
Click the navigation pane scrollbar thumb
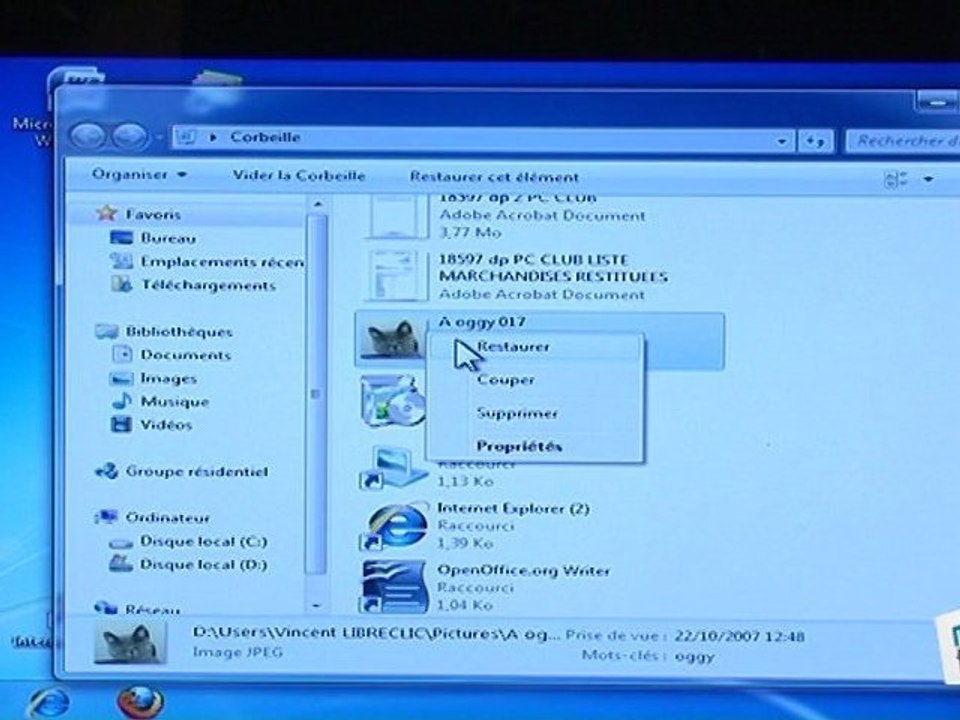pyautogui.click(x=316, y=394)
